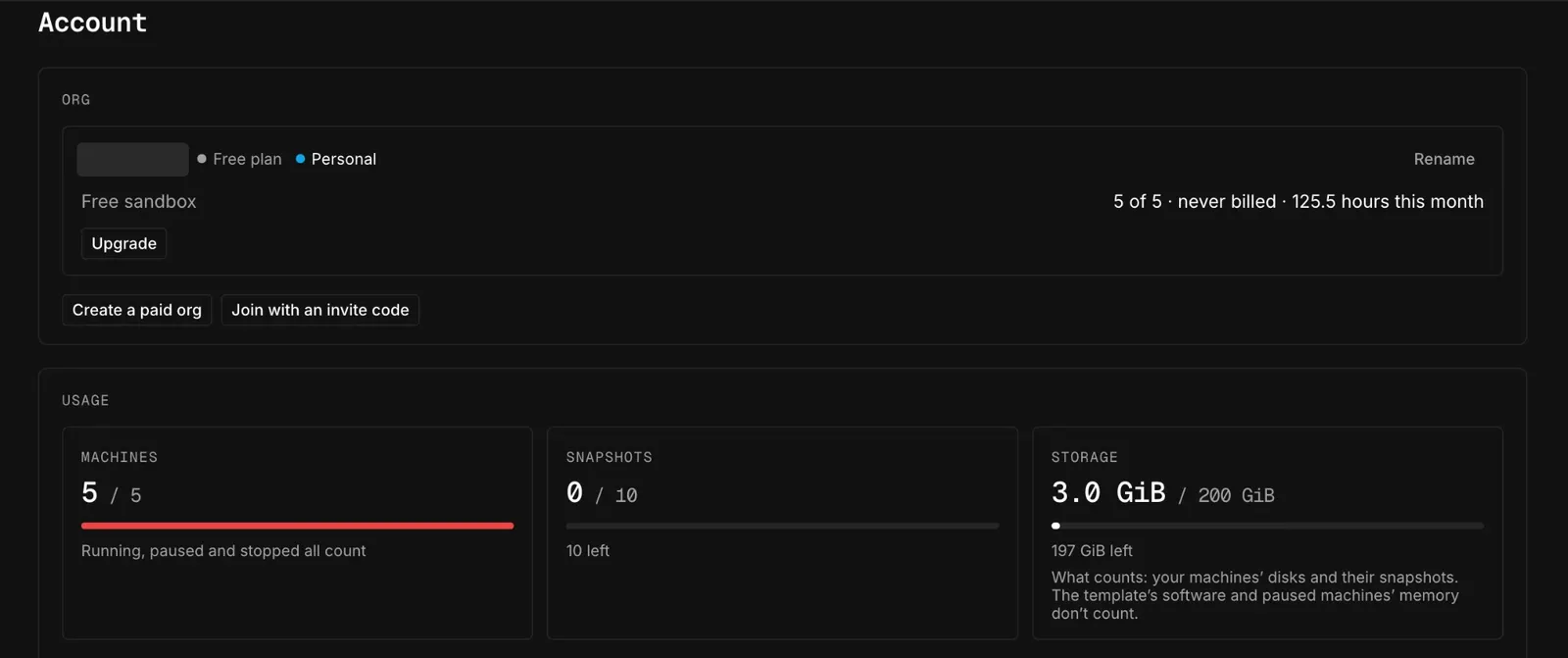
Task: Click the MACHINES label
Action: (120, 457)
